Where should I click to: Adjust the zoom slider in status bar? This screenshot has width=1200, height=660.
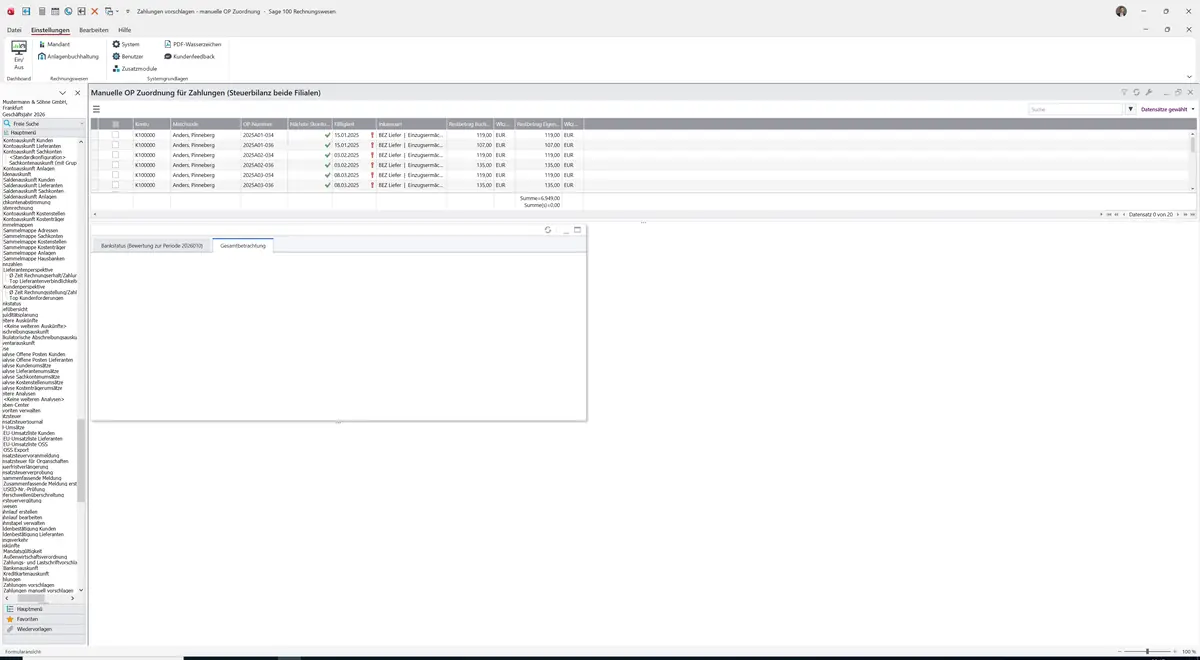(1147, 651)
